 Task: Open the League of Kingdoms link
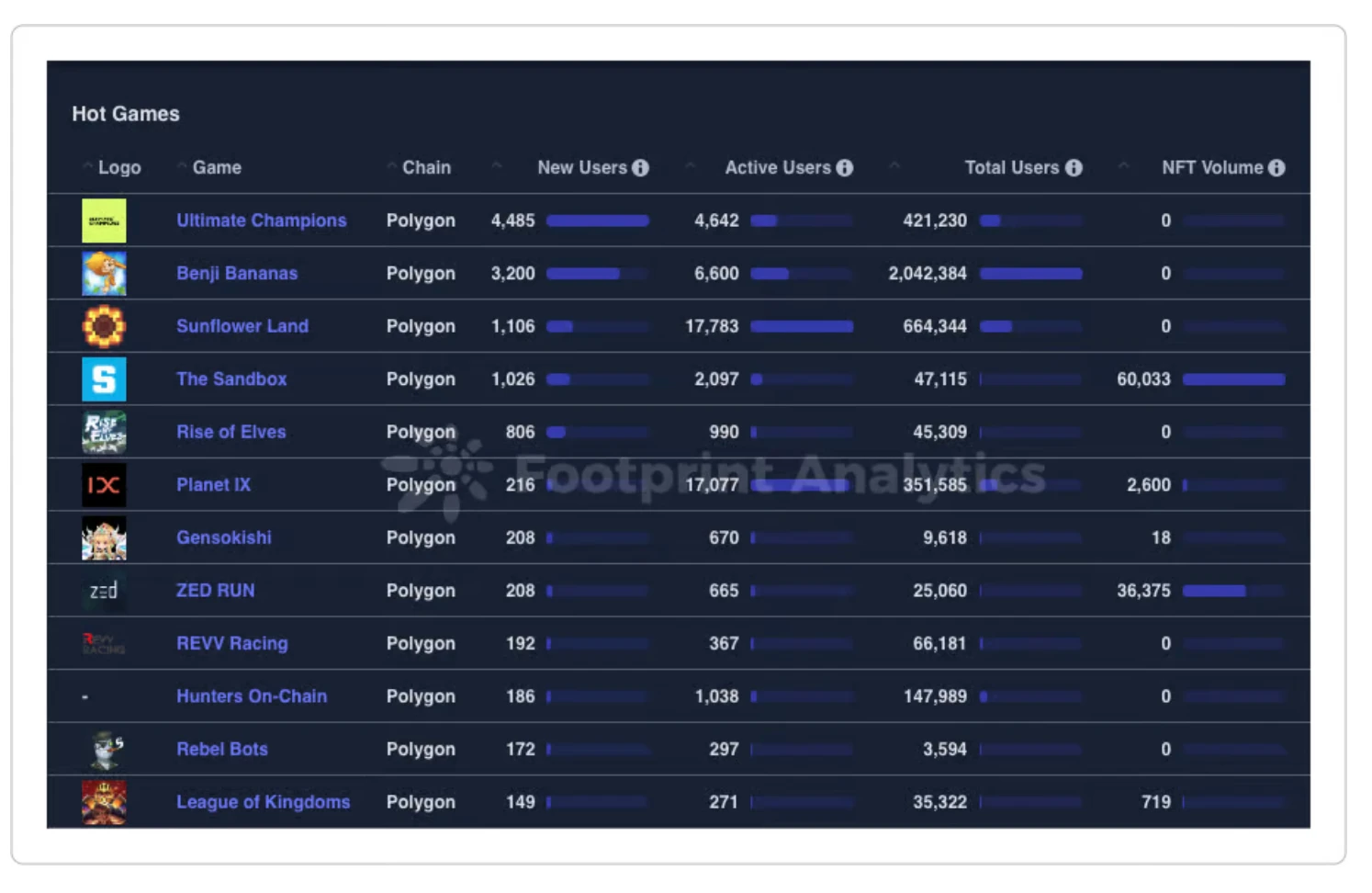click(x=263, y=802)
